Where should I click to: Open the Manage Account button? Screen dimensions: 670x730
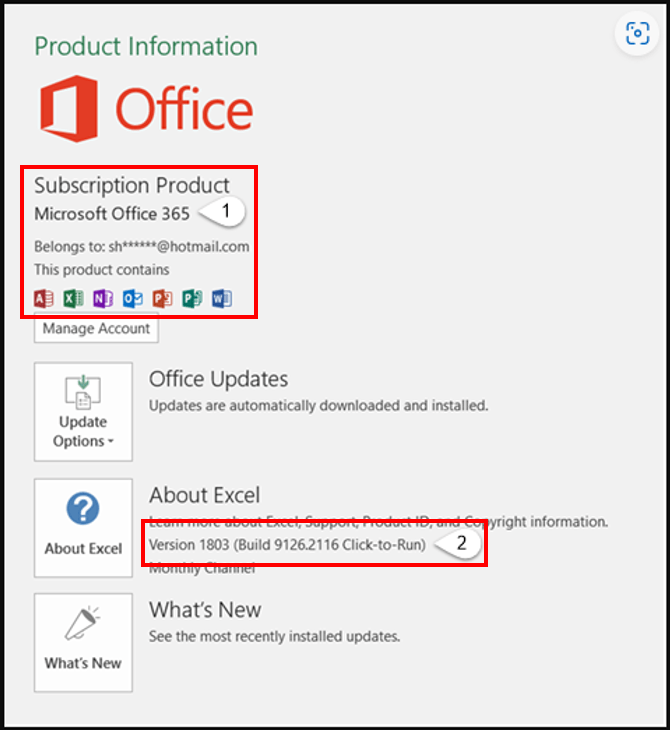tap(96, 329)
